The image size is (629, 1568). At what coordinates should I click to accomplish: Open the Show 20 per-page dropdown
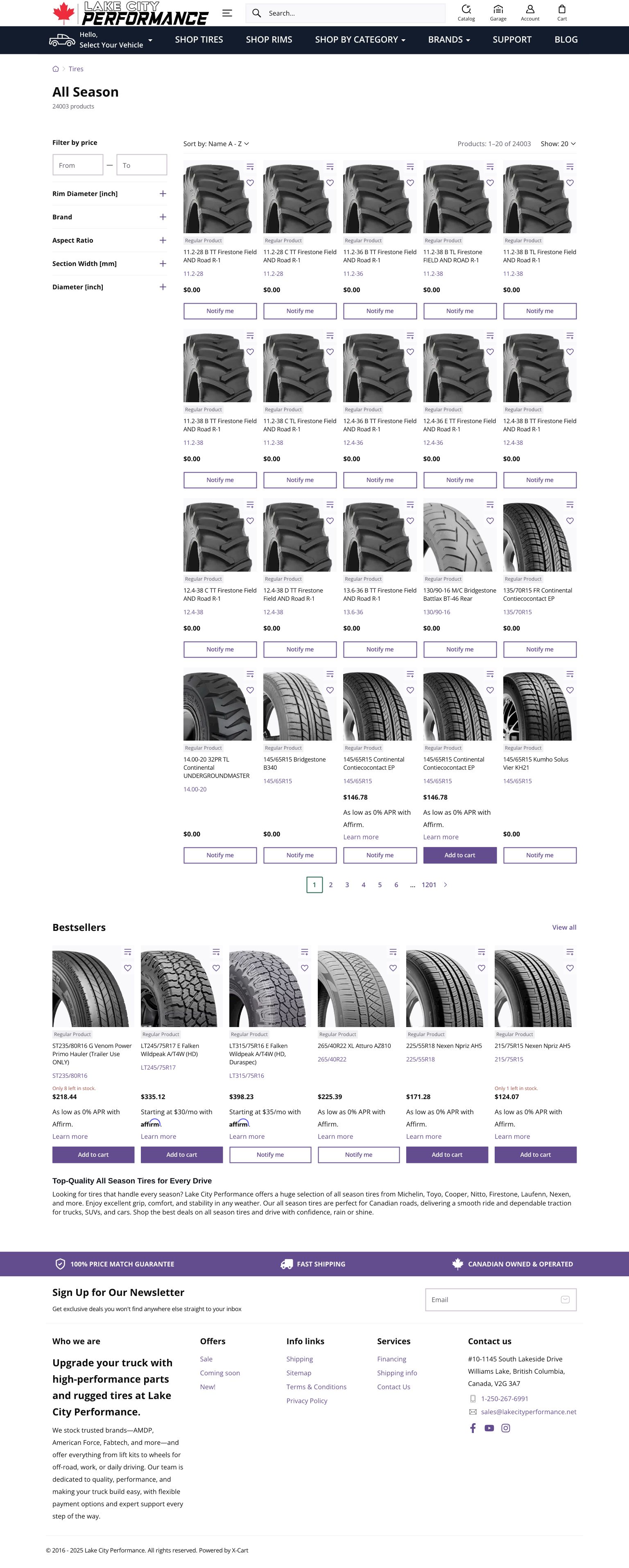[558, 144]
